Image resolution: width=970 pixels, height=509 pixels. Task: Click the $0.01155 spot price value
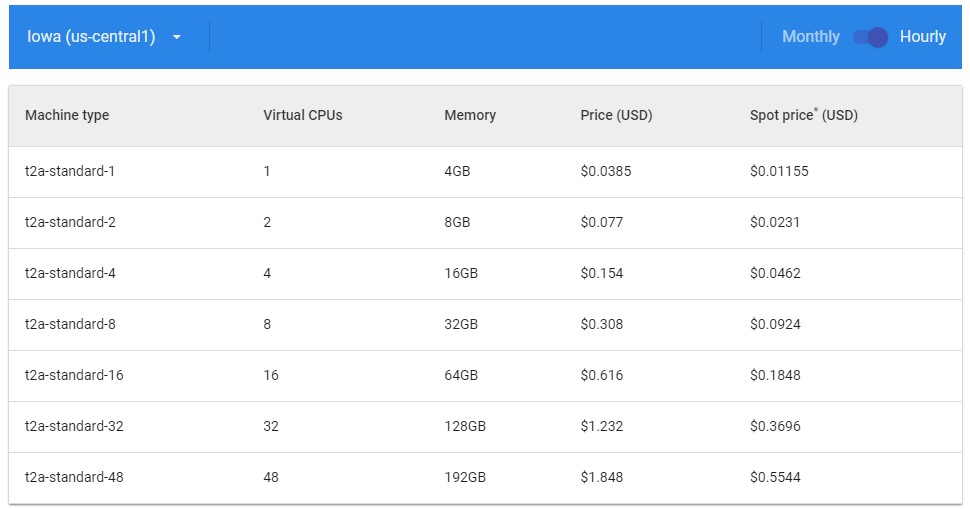pyautogui.click(x=779, y=171)
